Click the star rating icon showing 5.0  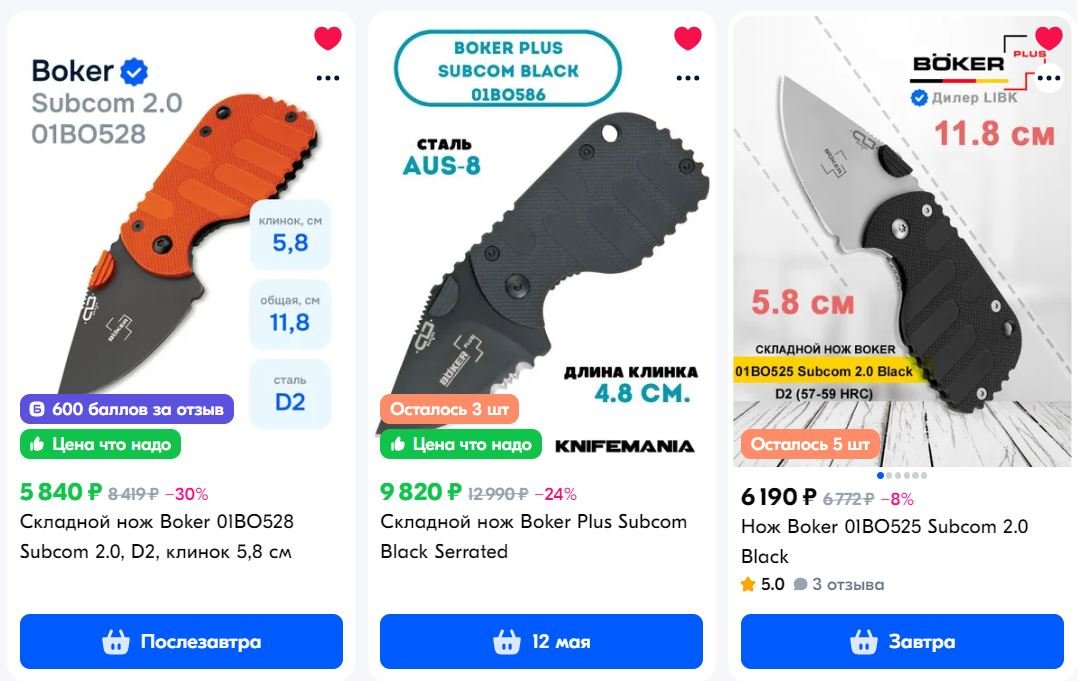pyautogui.click(x=748, y=585)
